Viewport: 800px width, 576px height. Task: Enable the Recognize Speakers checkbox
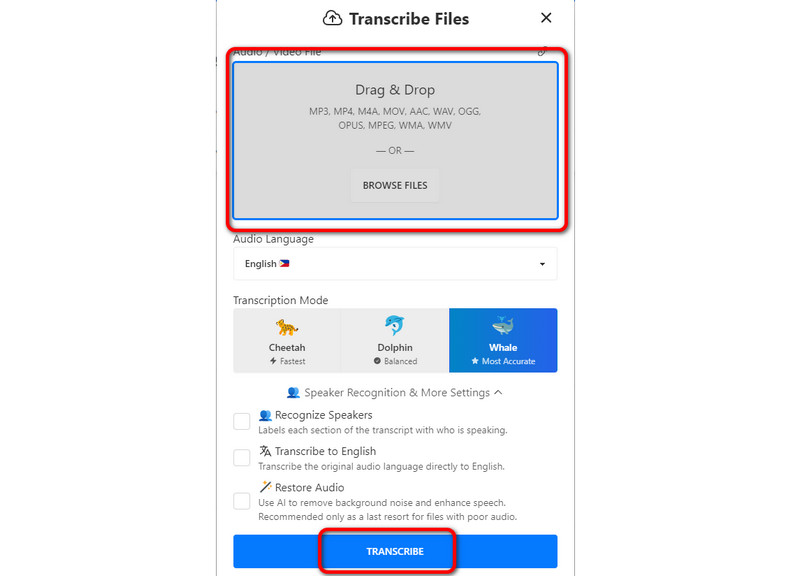coord(242,421)
